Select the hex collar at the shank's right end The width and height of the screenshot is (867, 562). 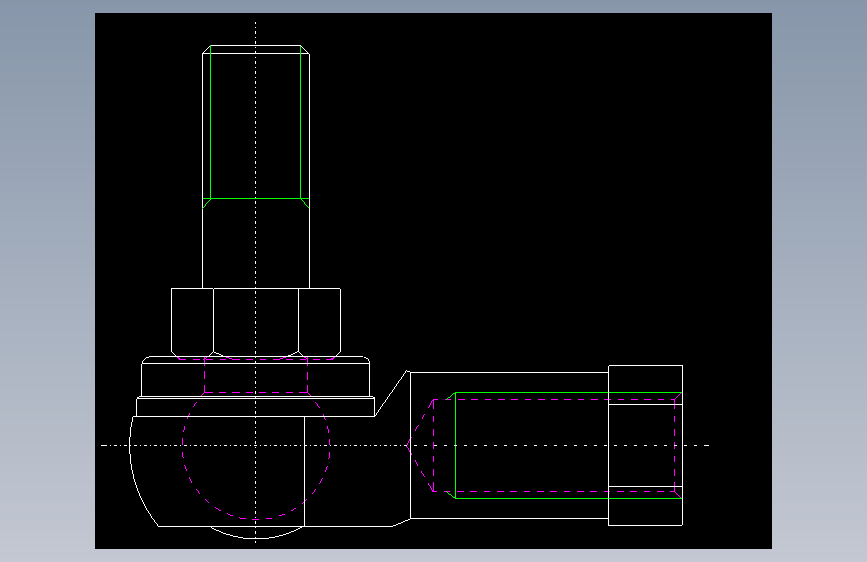(x=645, y=445)
